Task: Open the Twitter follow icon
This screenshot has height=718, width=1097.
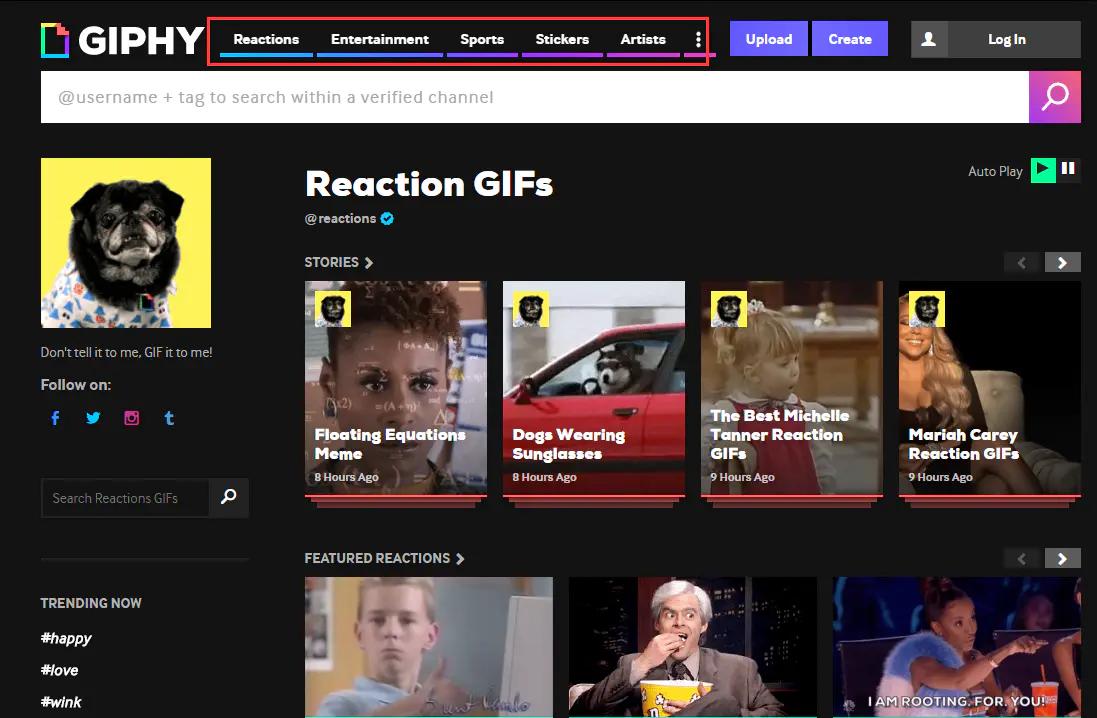Action: pos(93,418)
